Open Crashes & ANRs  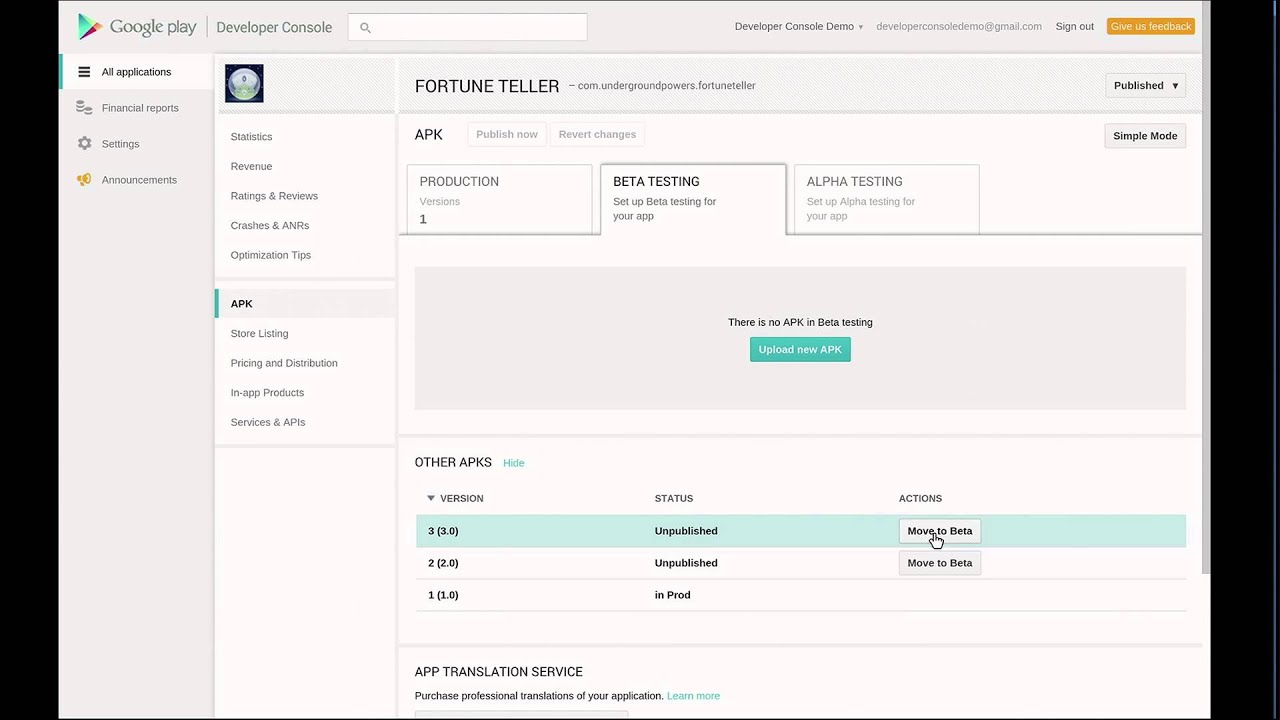(270, 226)
